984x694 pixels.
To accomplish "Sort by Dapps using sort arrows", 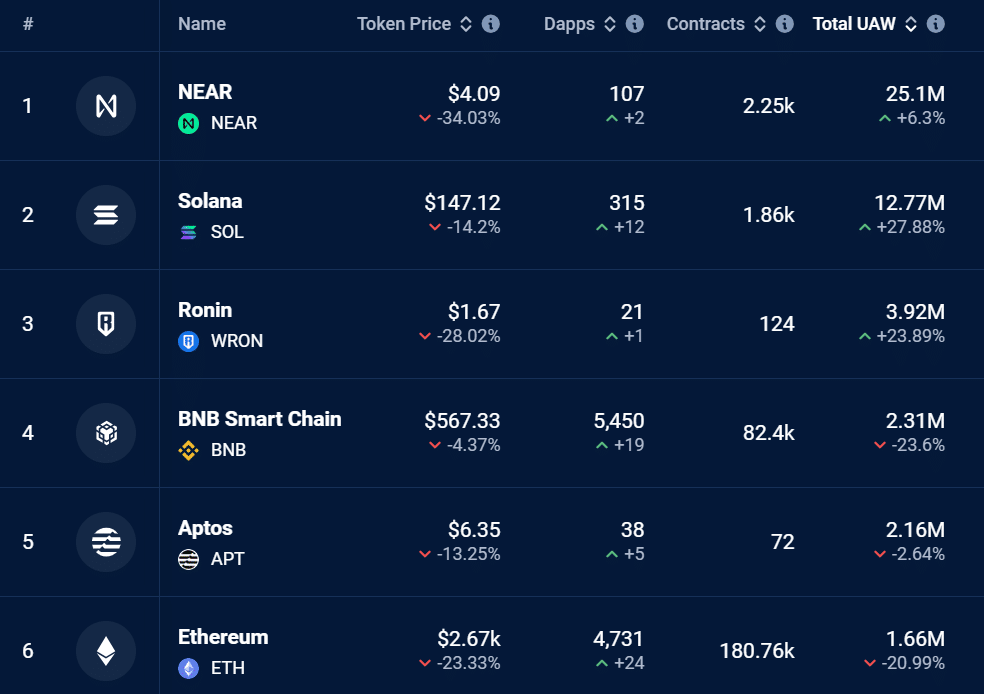I will pos(610,24).
